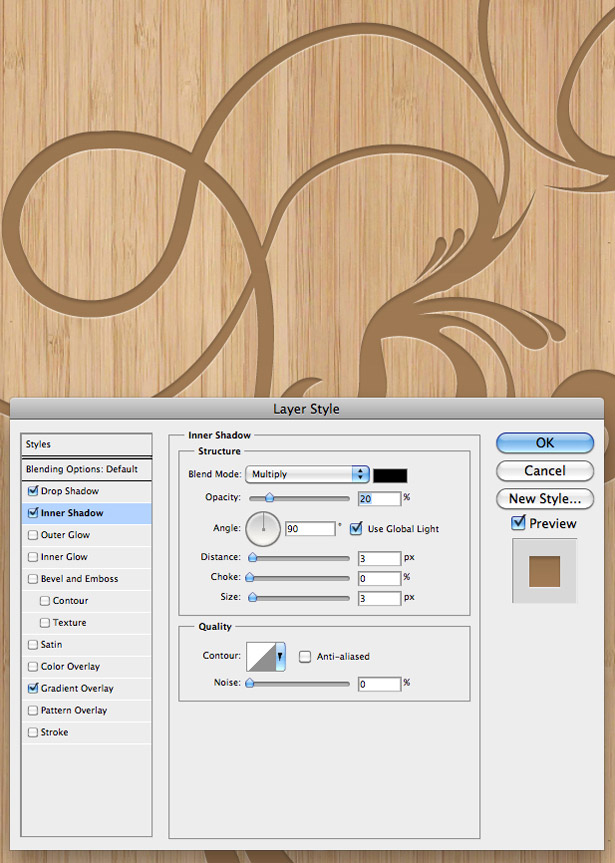Screen dimensions: 615x863
Task: Click the Distance value field
Action: [x=379, y=558]
